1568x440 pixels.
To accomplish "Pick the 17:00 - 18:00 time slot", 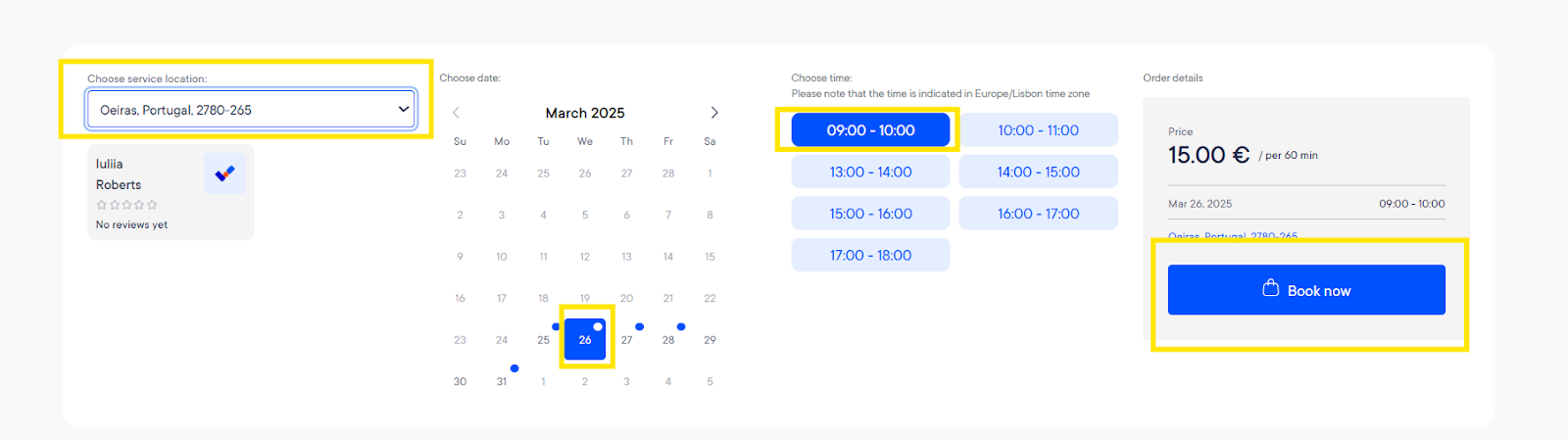I will coord(870,255).
